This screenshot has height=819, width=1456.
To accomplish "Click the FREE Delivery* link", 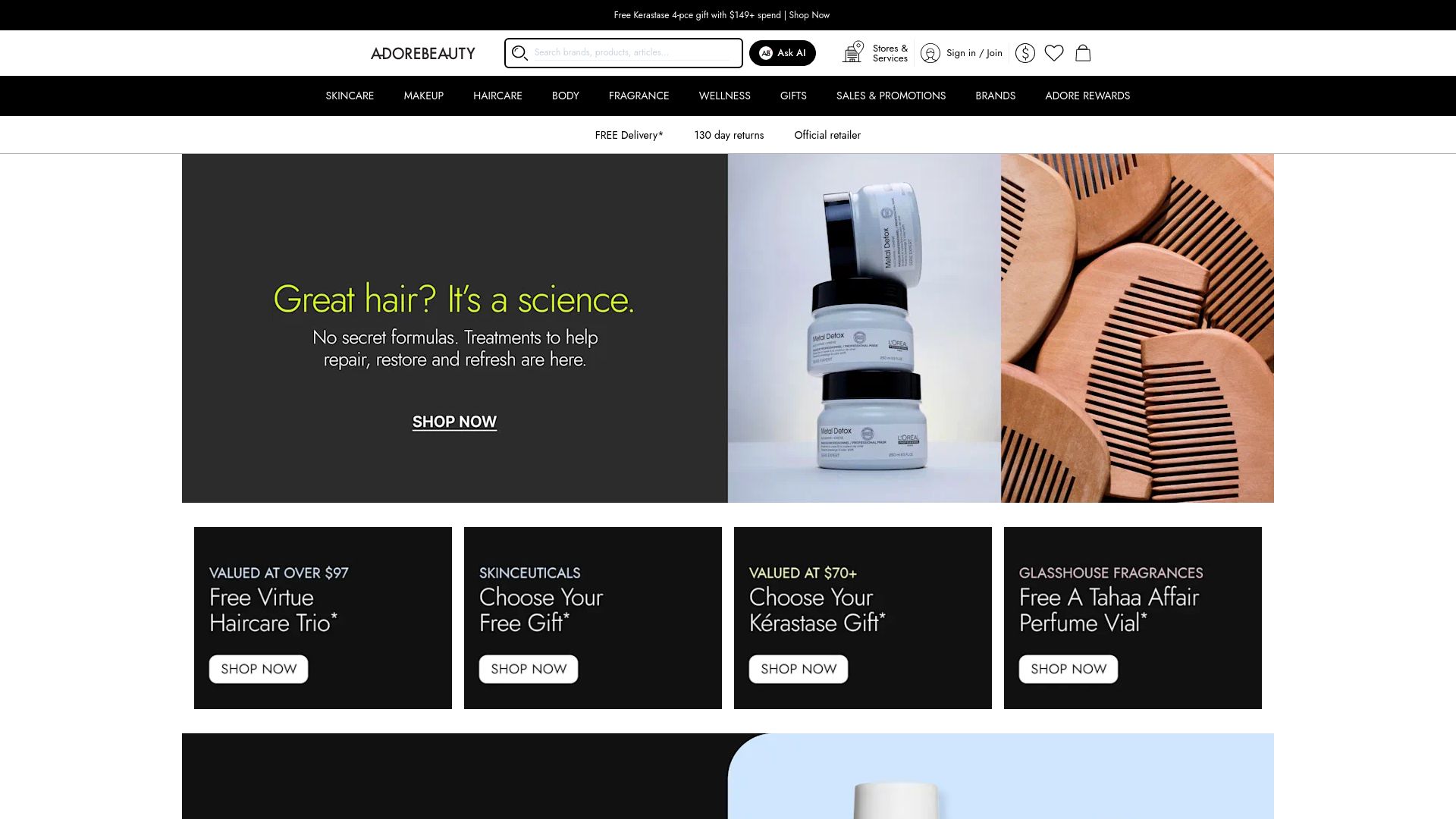I will (x=629, y=135).
